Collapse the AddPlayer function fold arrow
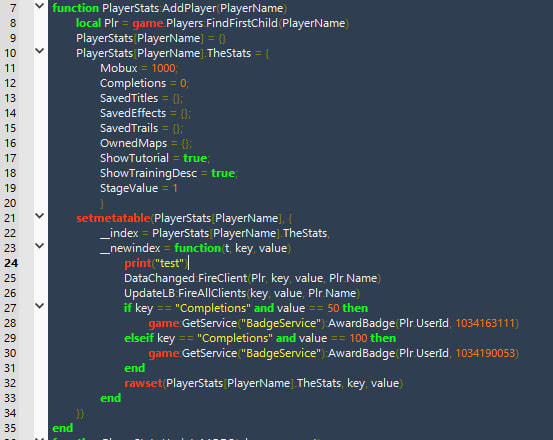553x440 pixels. point(40,6)
